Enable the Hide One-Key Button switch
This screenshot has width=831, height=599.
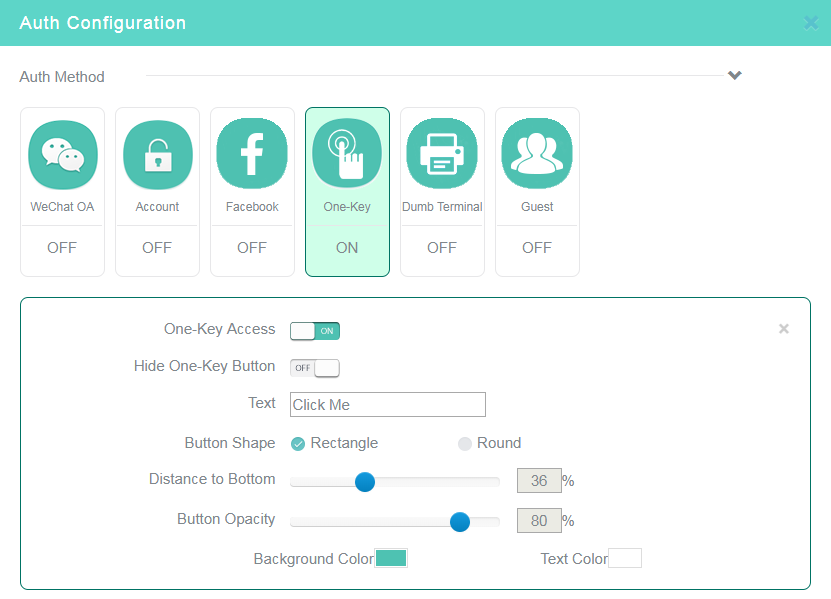[x=315, y=368]
